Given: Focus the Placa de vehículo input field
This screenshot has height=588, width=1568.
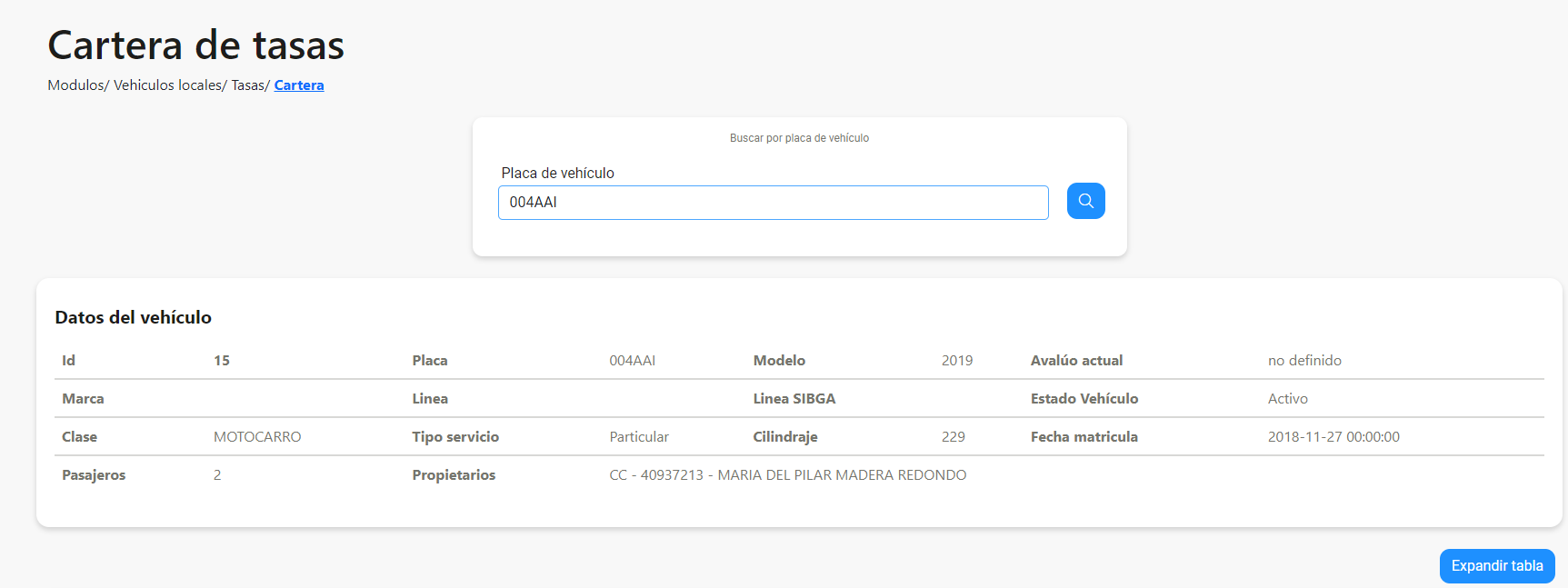Looking at the screenshot, I should click(773, 203).
